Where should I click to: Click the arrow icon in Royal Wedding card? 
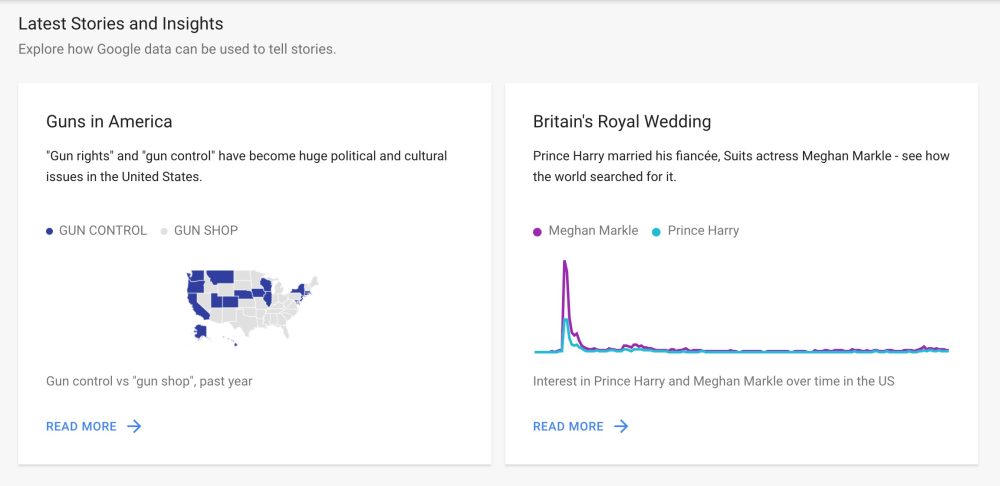[x=621, y=426]
